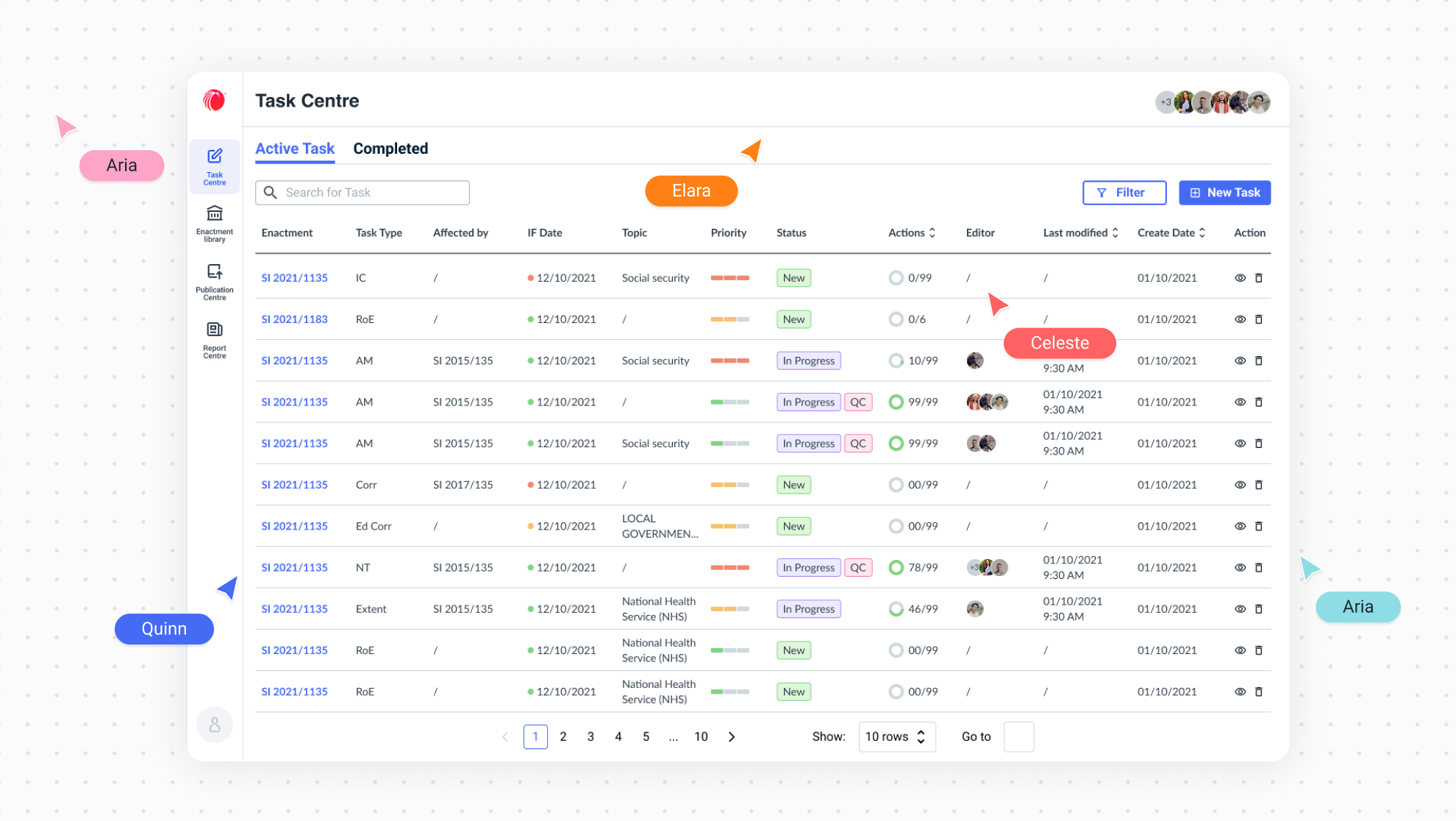This screenshot has width=1456, height=821.
Task: View the Extent task with eye icon
Action: 1240,609
